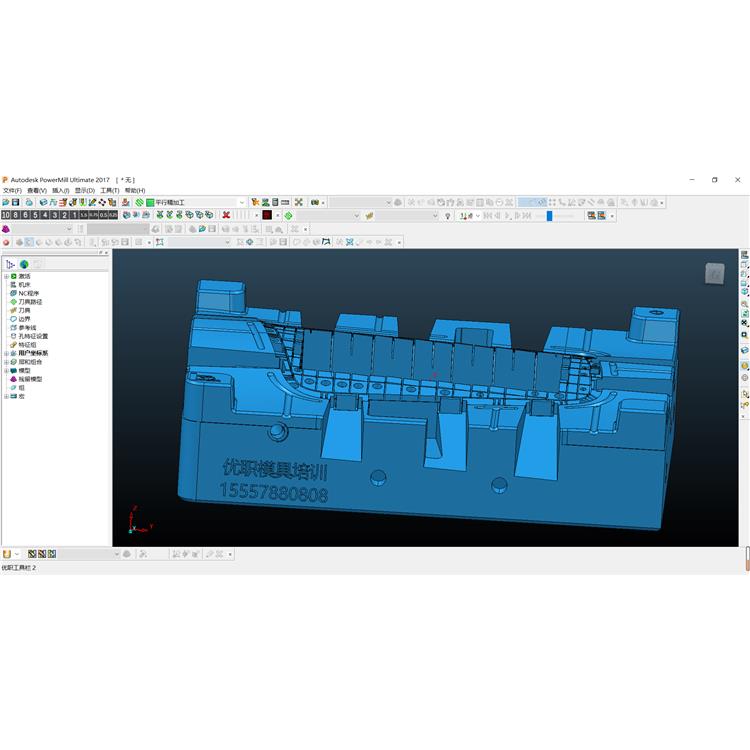
Task: Click the yellow shield icon in bottom toolbar
Action: pos(7,554)
